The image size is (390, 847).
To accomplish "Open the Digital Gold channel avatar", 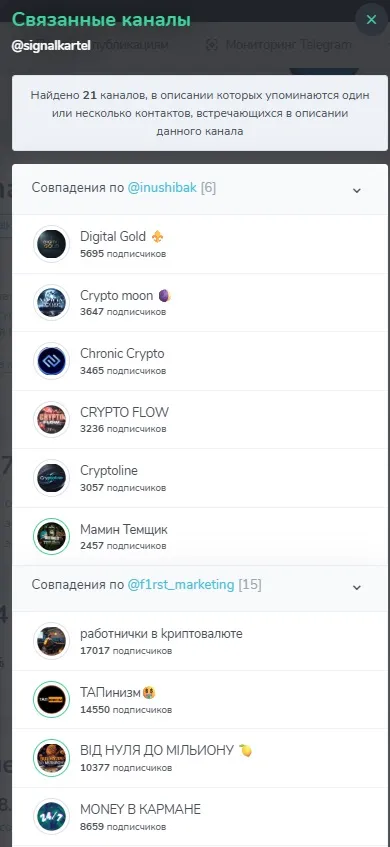I will (51, 244).
